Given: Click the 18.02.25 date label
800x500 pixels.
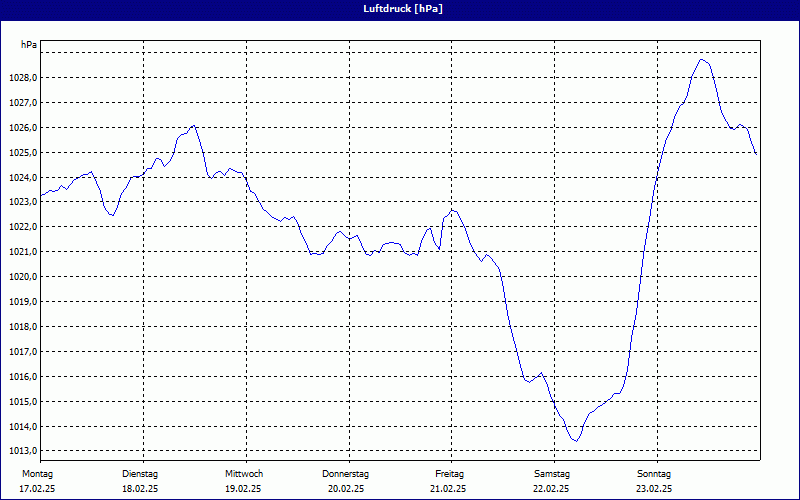Looking at the screenshot, I should point(140,489).
